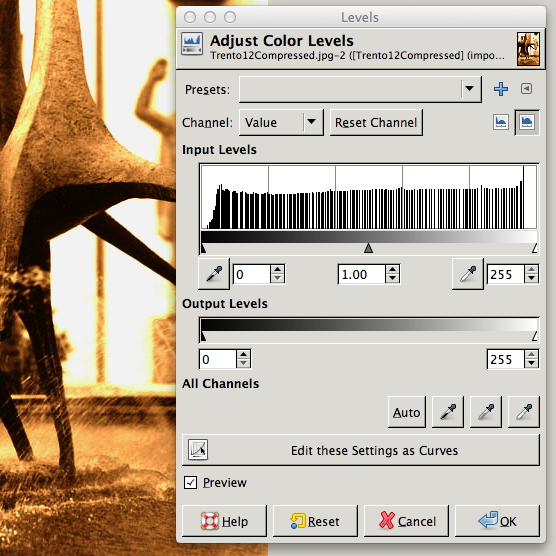Increase the gamma 1.00 value stepper
This screenshot has height=556, width=556.
[392, 269]
